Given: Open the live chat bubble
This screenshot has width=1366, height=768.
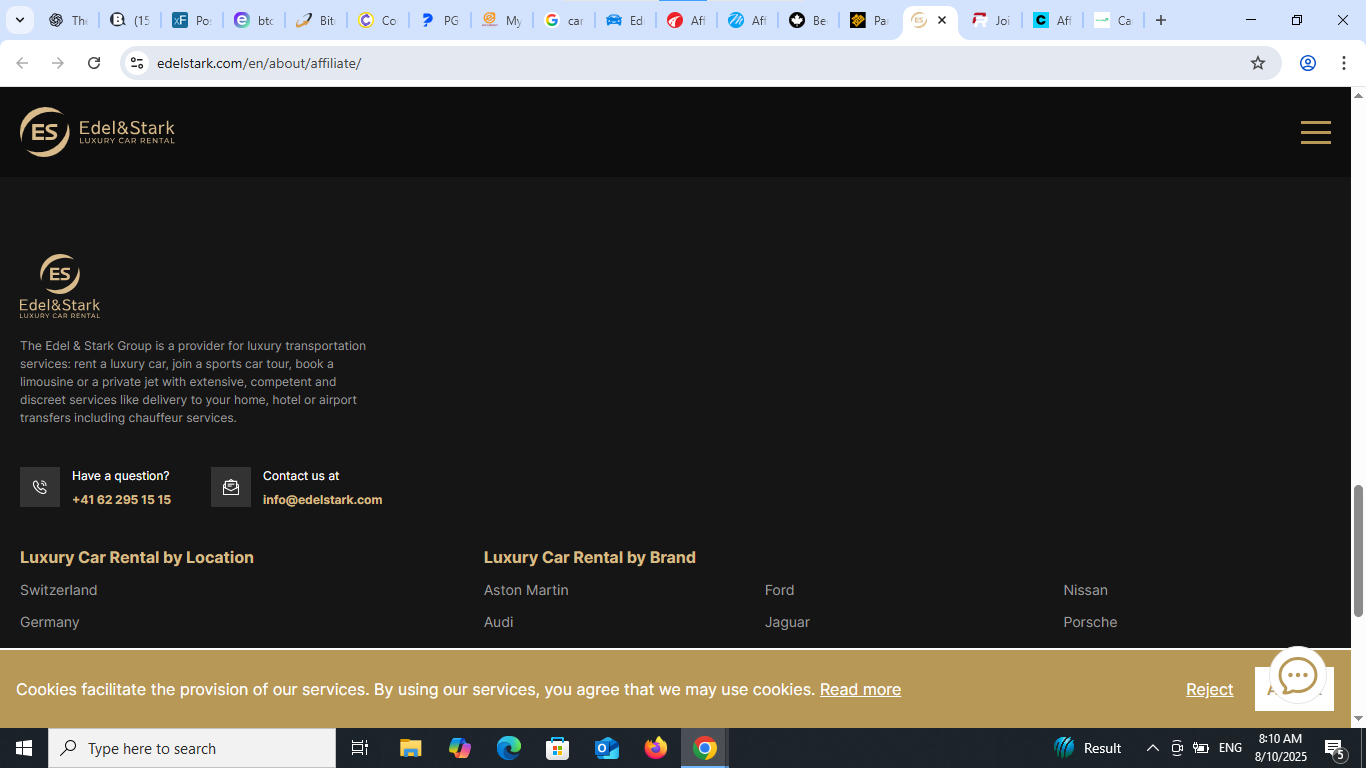Looking at the screenshot, I should coord(1298,676).
